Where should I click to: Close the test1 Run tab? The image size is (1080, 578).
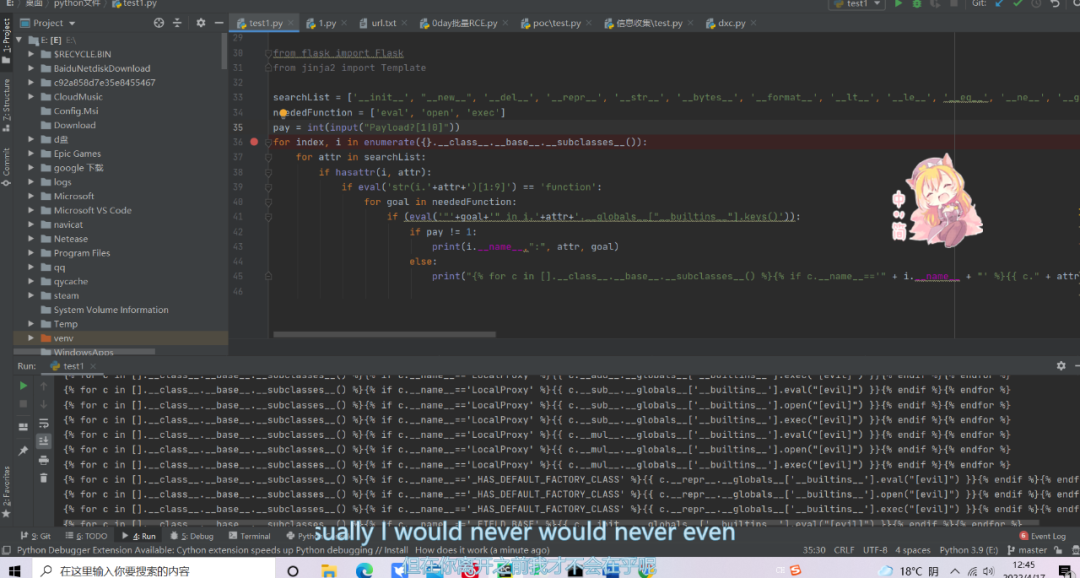[x=93, y=367]
